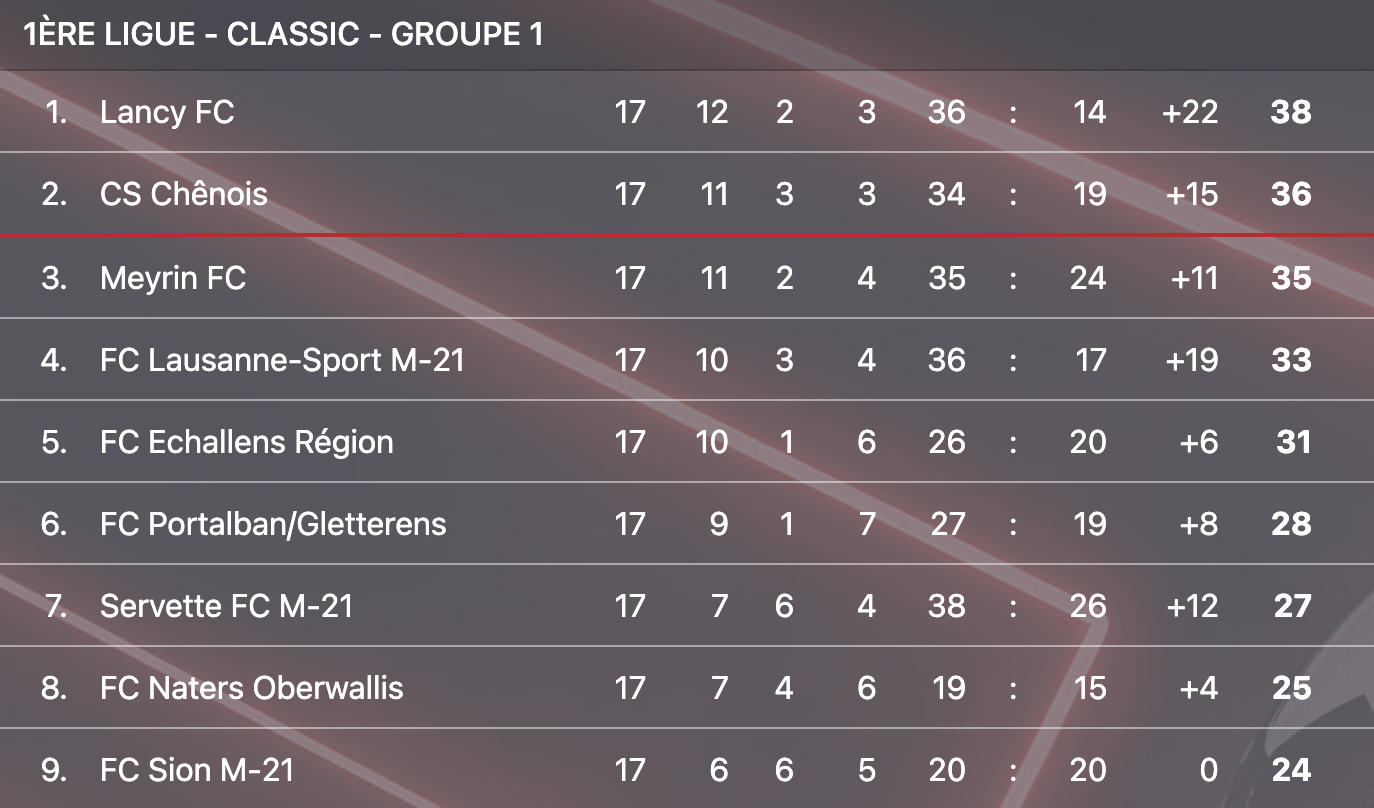Click Meyrin FC's 35 points value
This screenshot has width=1374, height=808.
[1290, 277]
